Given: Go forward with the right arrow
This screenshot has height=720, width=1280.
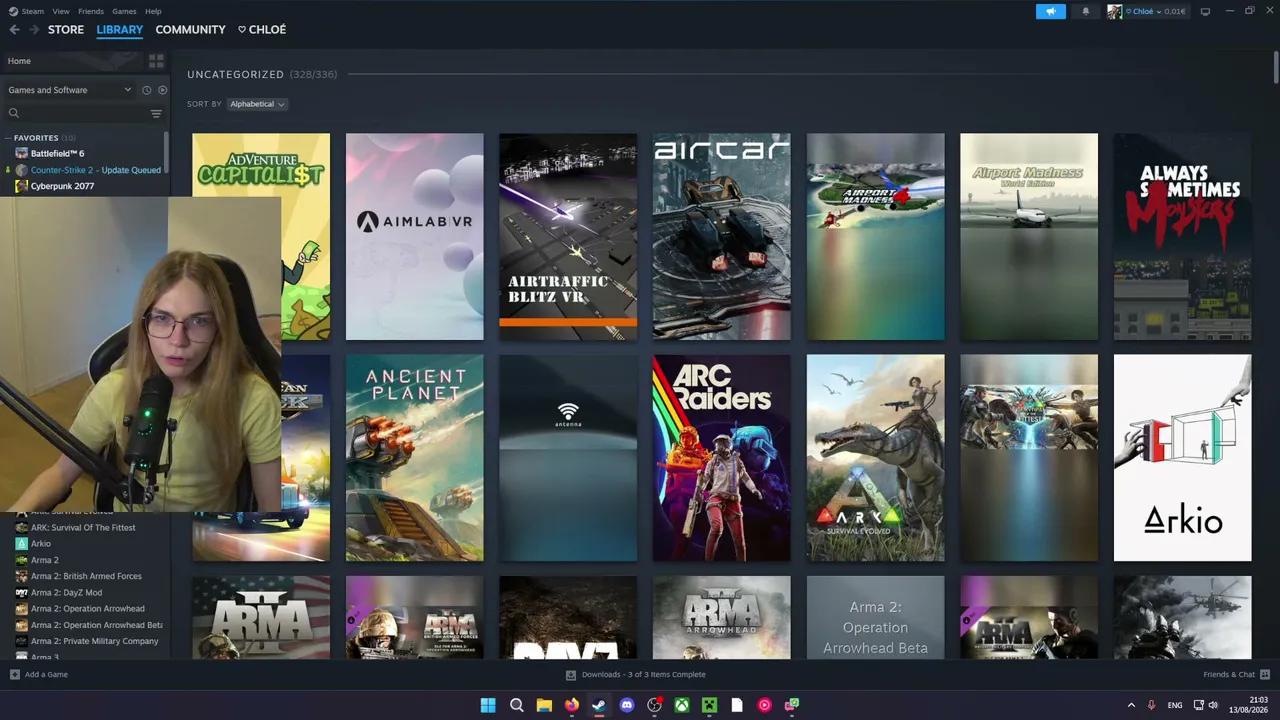Looking at the screenshot, I should coord(34,30).
